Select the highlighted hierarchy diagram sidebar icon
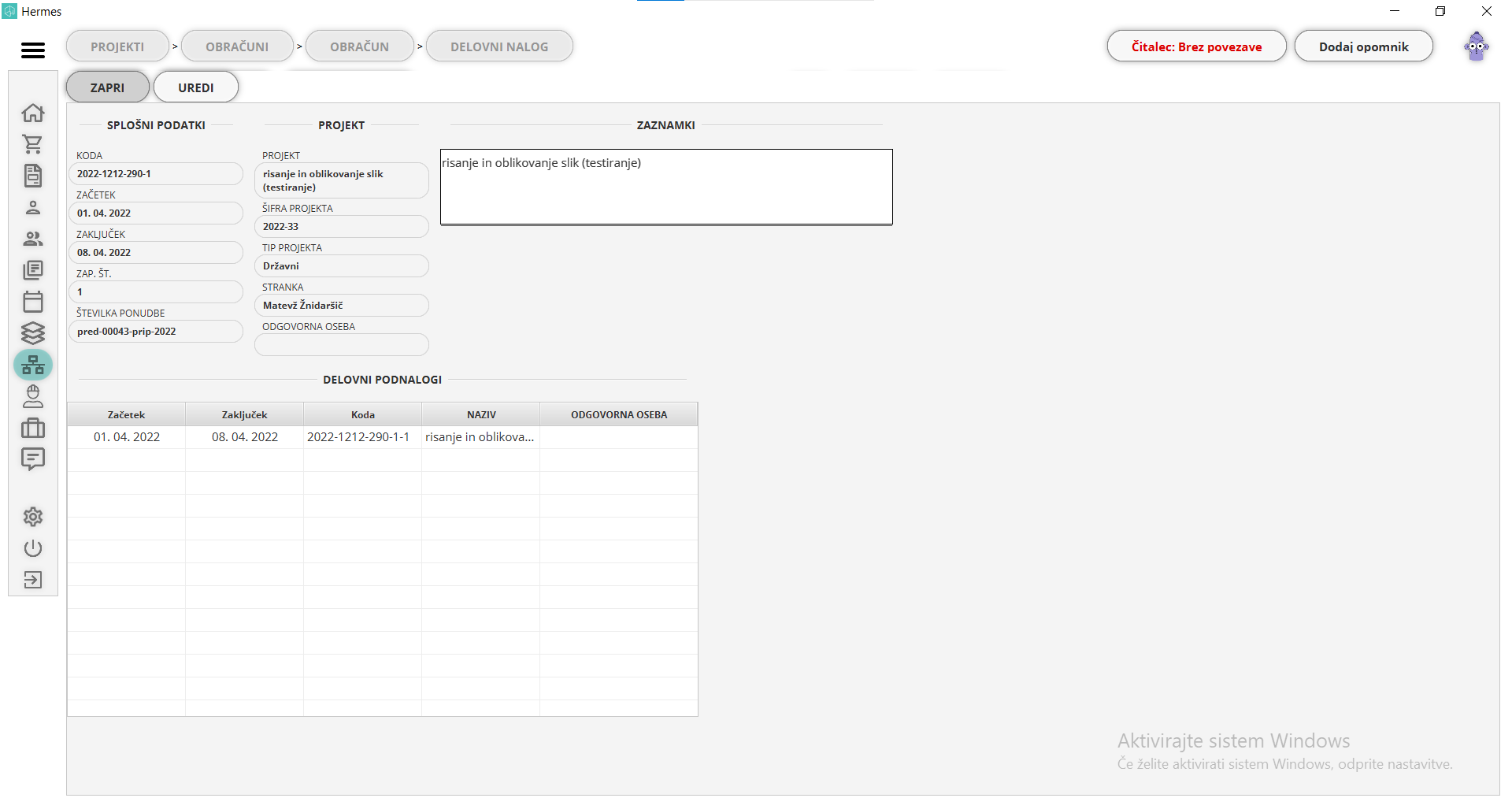This screenshot has width=1512, height=809. pyautogui.click(x=33, y=365)
